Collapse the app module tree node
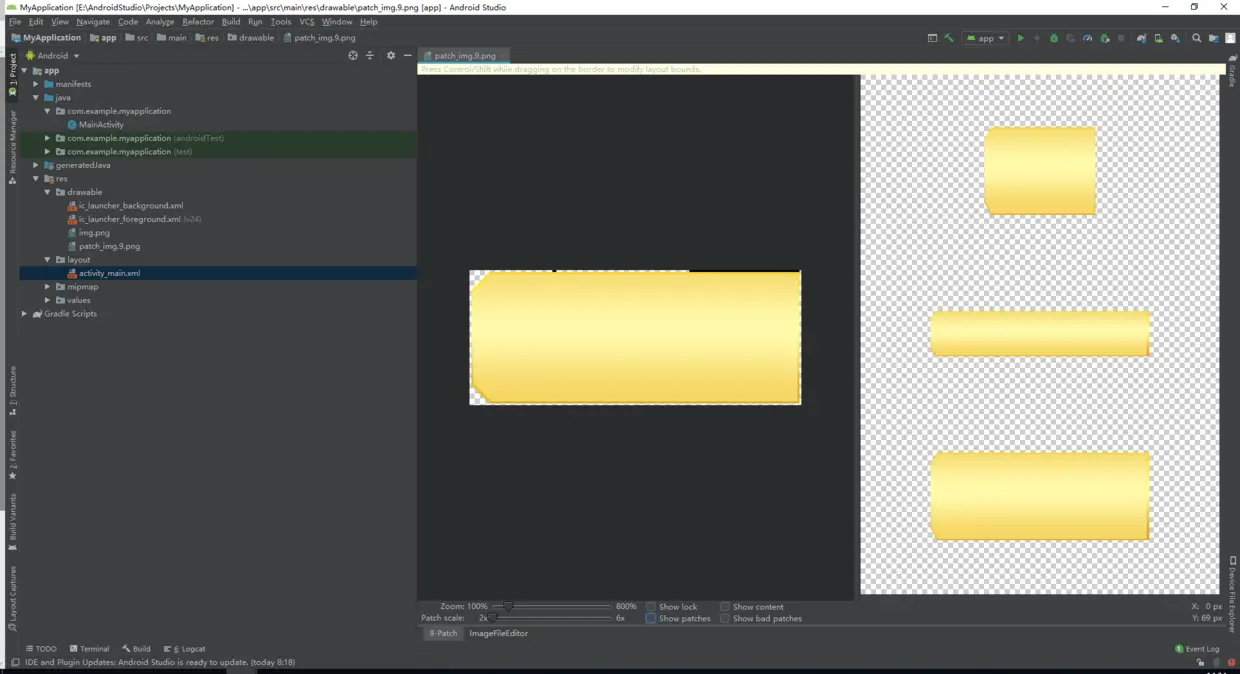This screenshot has width=1240, height=674. click(25, 71)
